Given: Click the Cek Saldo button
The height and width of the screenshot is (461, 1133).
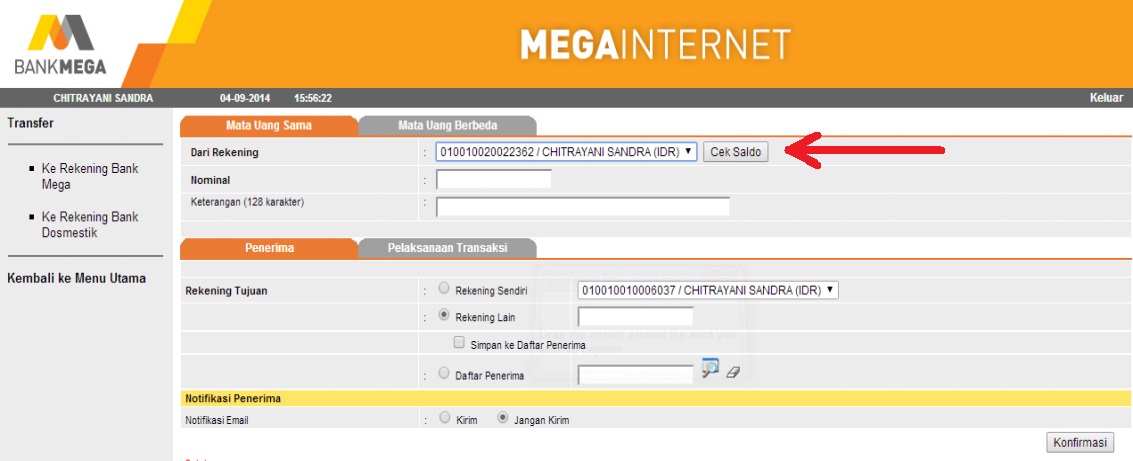Looking at the screenshot, I should pyautogui.click(x=736, y=152).
